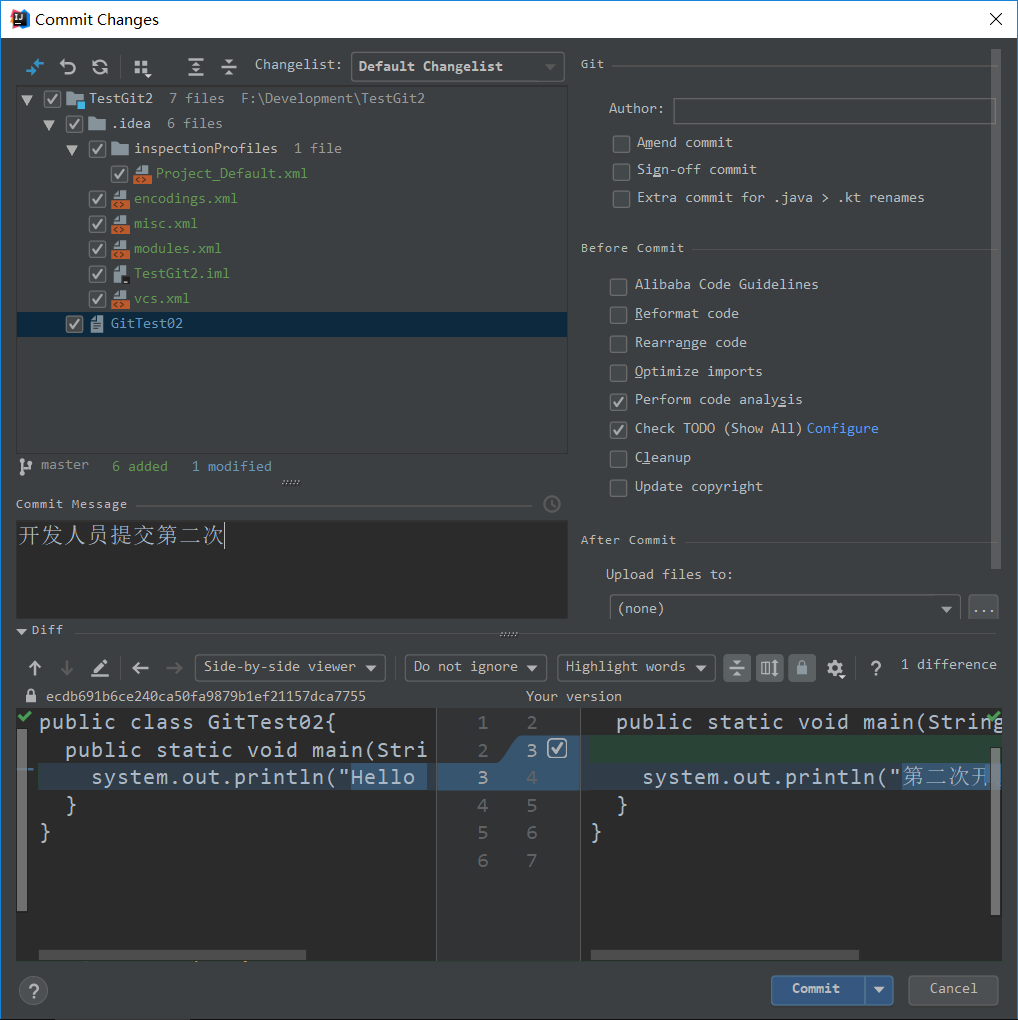Viewport: 1018px width, 1020px height.
Task: Click previous difference up arrow
Action: pos(35,668)
